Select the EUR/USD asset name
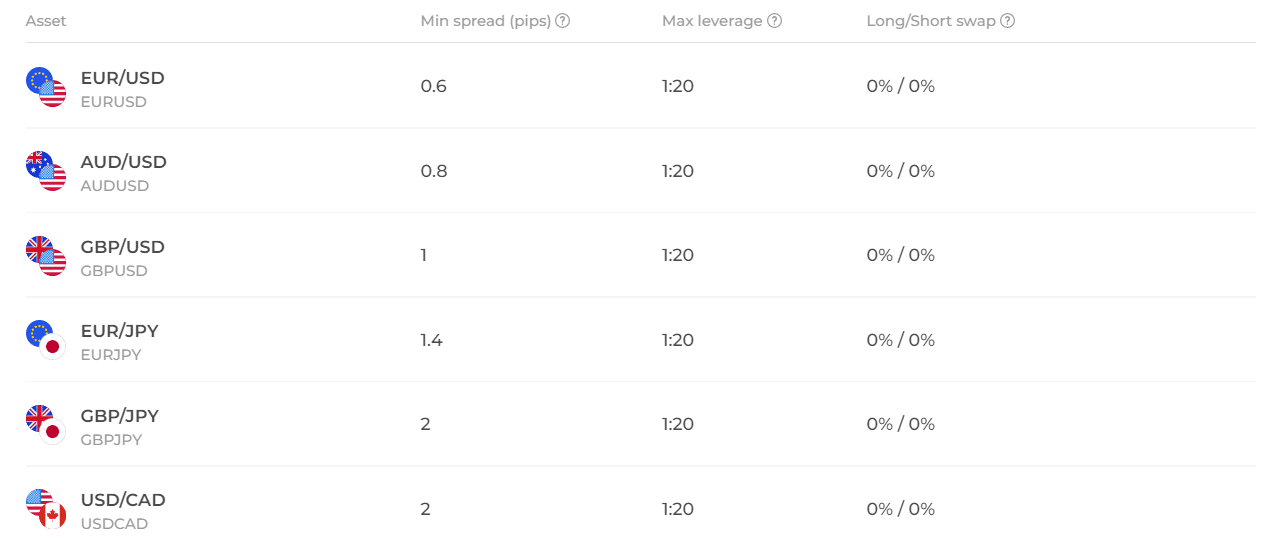The width and height of the screenshot is (1278, 542). [x=122, y=78]
